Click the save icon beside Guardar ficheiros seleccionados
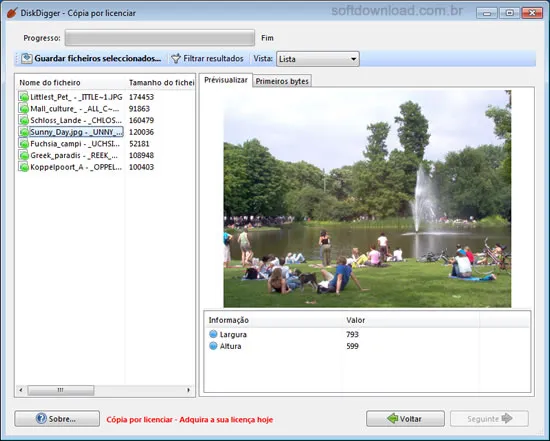 pos(27,59)
